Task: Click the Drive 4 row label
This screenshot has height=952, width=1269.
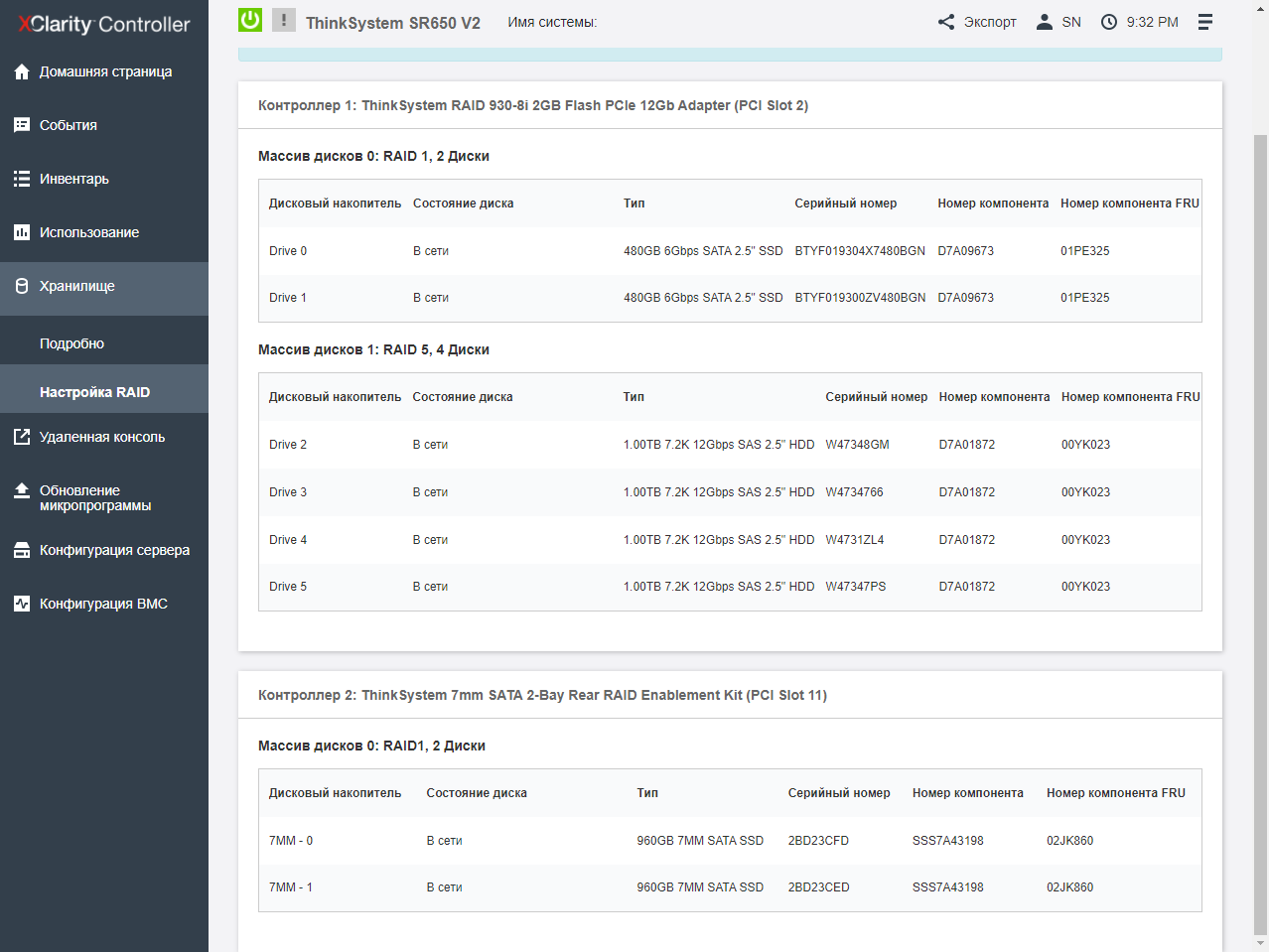Action: pos(288,540)
